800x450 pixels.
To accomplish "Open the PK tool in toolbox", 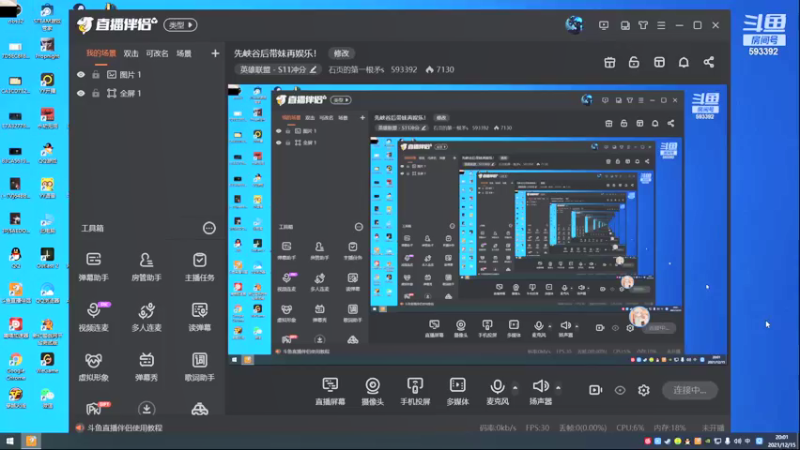I will click(96, 408).
